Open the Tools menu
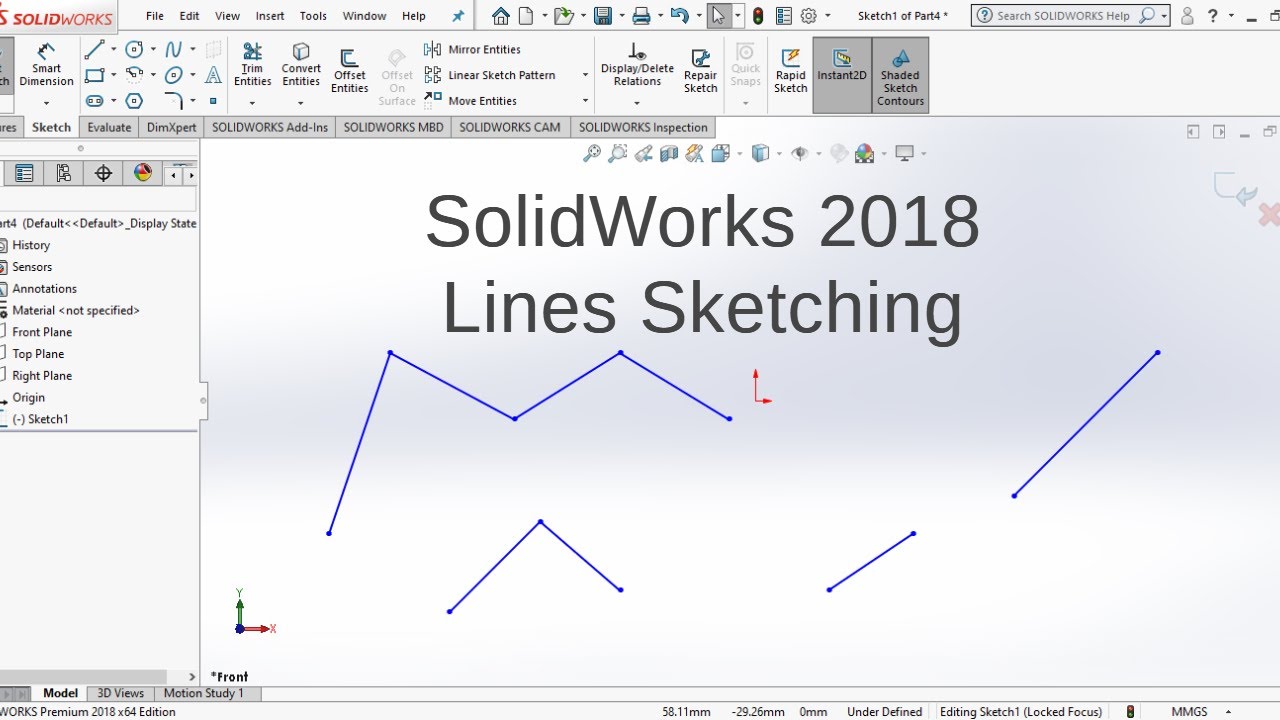 click(313, 16)
